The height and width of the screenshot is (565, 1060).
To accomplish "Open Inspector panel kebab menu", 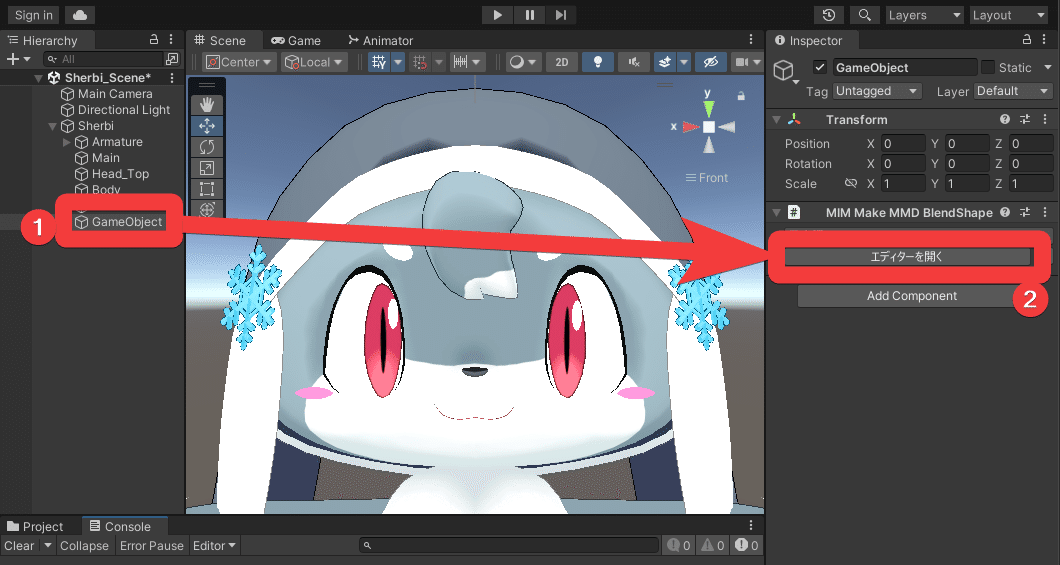I will point(1045,40).
